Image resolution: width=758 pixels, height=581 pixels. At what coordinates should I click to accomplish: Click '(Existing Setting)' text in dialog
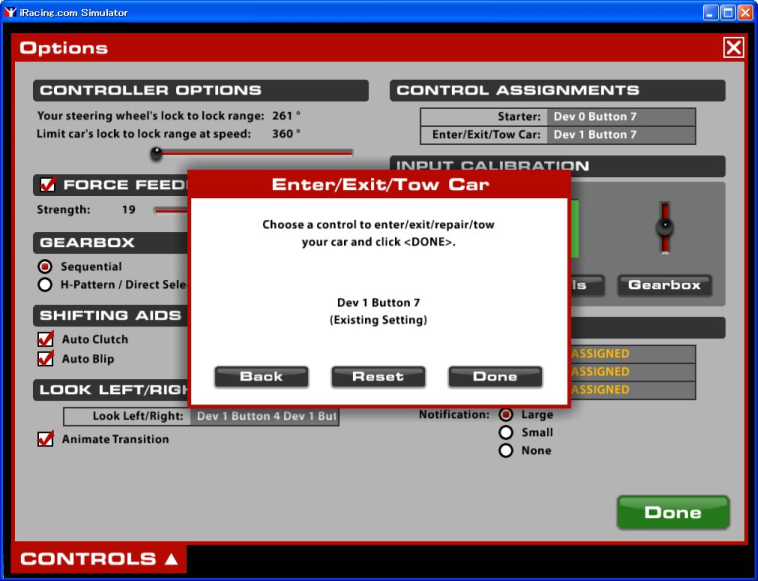379,320
